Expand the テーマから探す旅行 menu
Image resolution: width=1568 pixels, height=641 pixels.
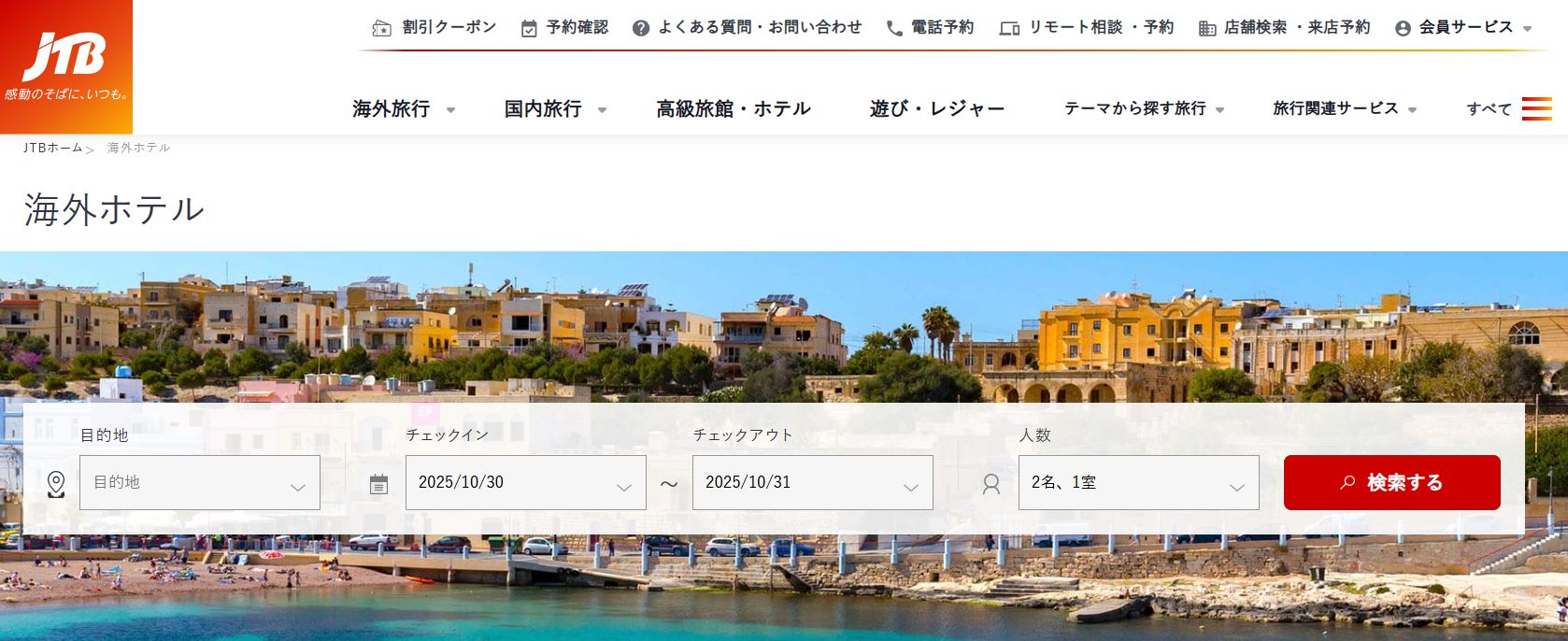tap(1144, 108)
